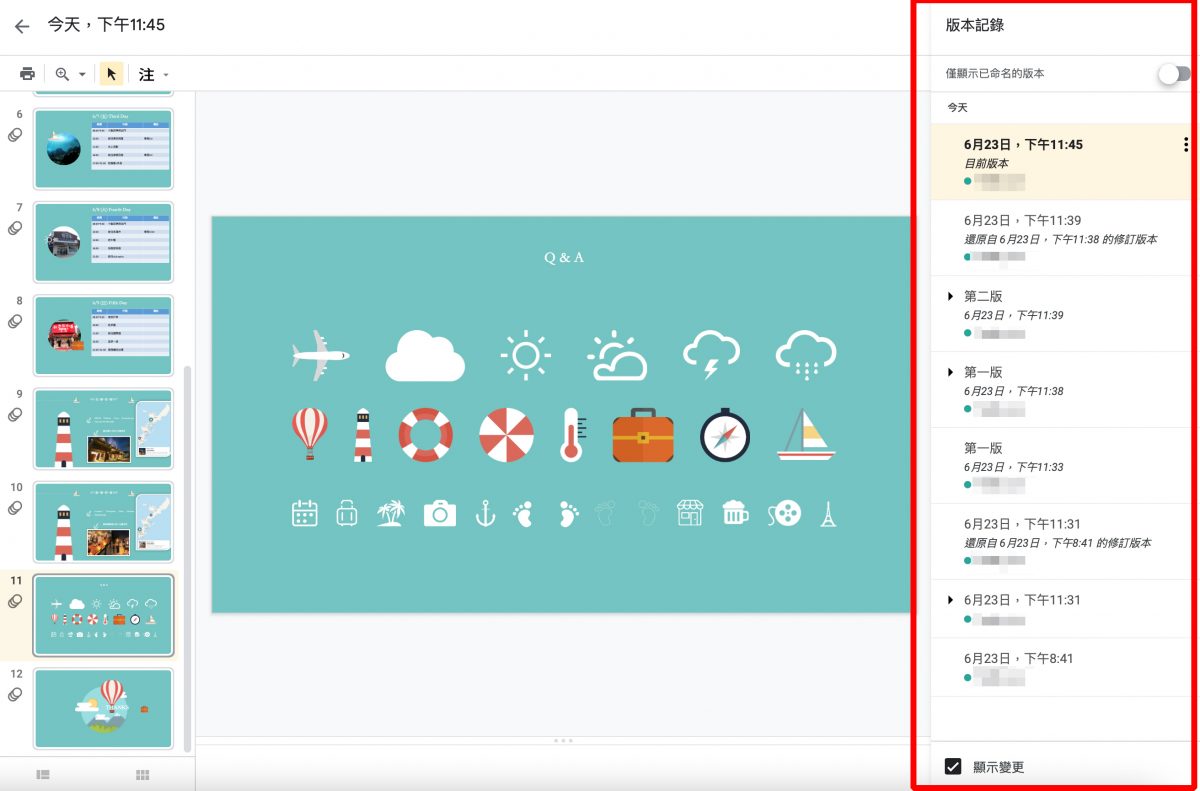1200x791 pixels.
Task: Open slide 7 thumbnail
Action: point(103,242)
